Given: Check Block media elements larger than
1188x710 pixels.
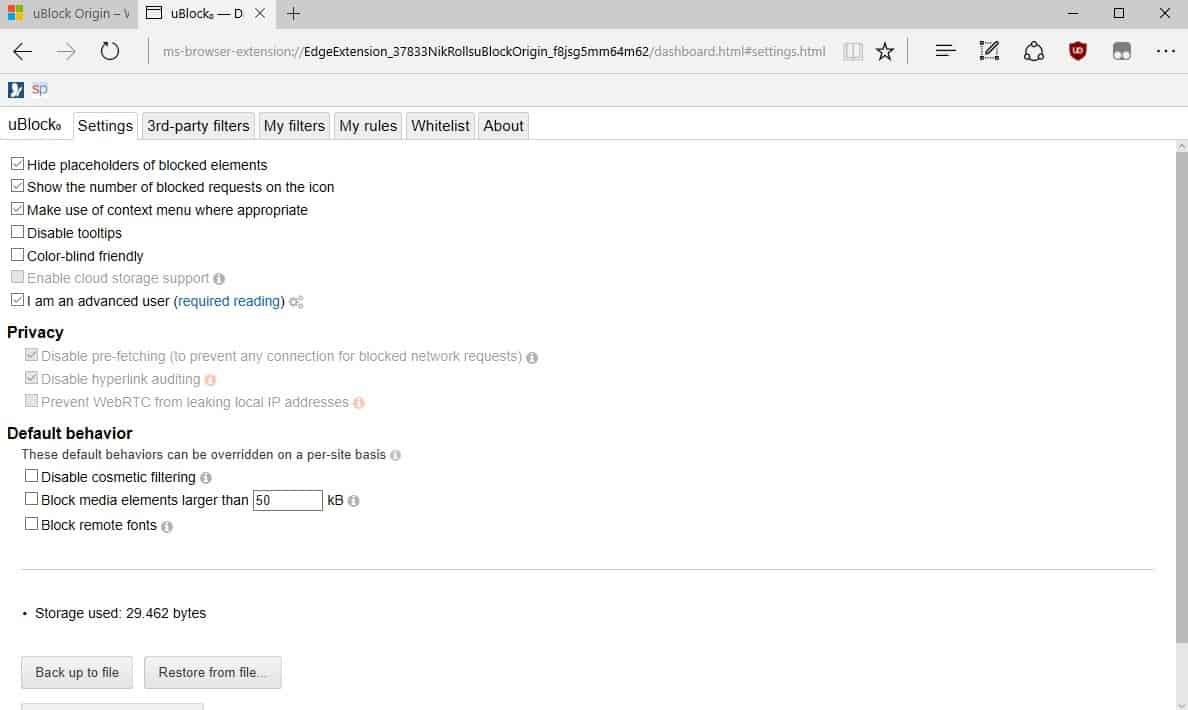Looking at the screenshot, I should pyautogui.click(x=31, y=499).
